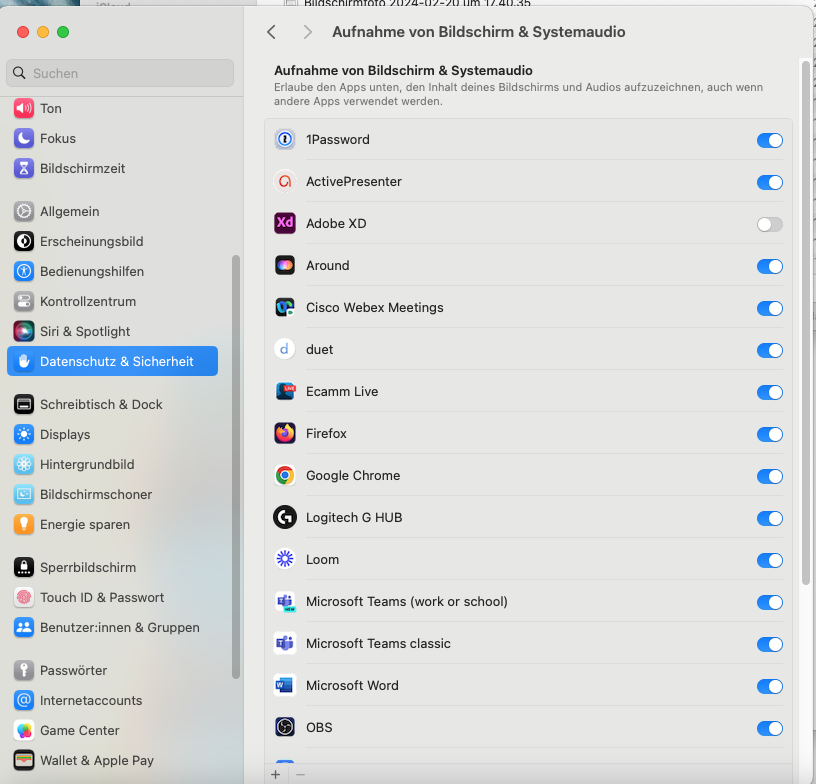Click the ActivePresenter app icon

point(285,182)
